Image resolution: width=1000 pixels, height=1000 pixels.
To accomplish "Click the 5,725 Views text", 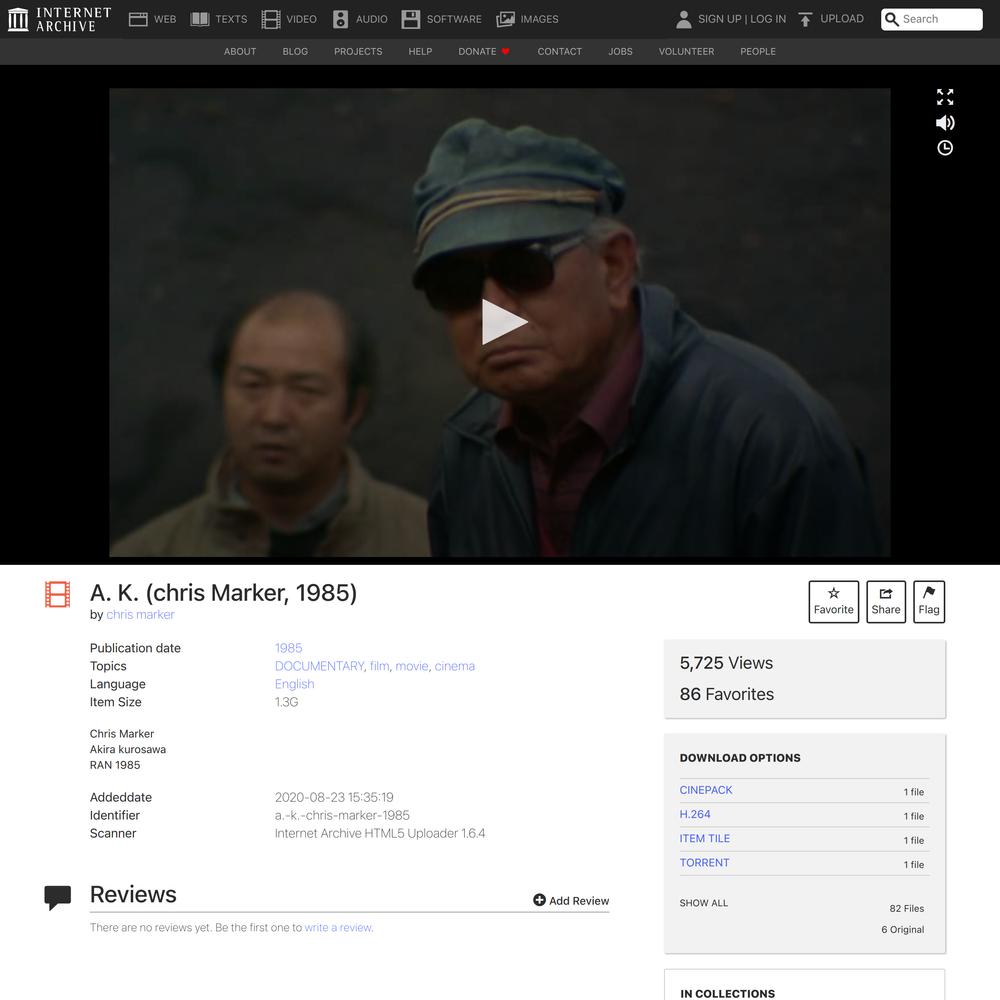I will pos(726,663).
